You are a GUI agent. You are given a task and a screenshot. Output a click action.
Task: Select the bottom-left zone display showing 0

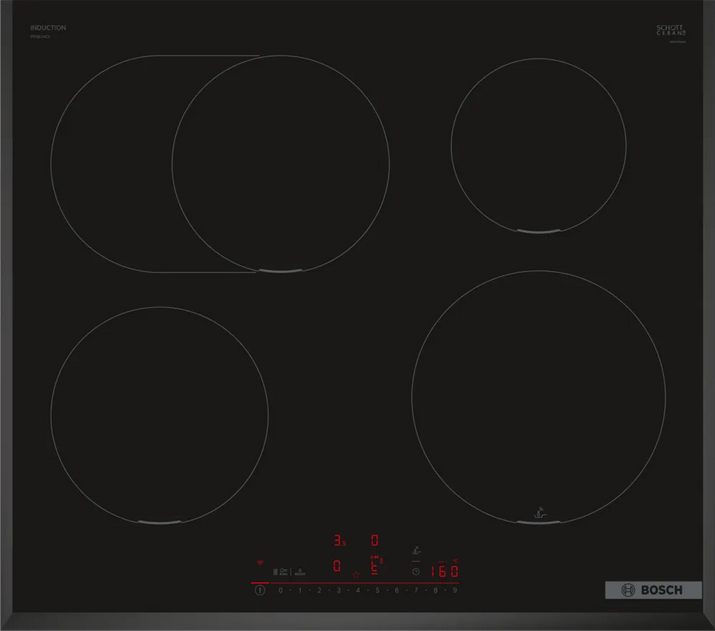tap(338, 567)
